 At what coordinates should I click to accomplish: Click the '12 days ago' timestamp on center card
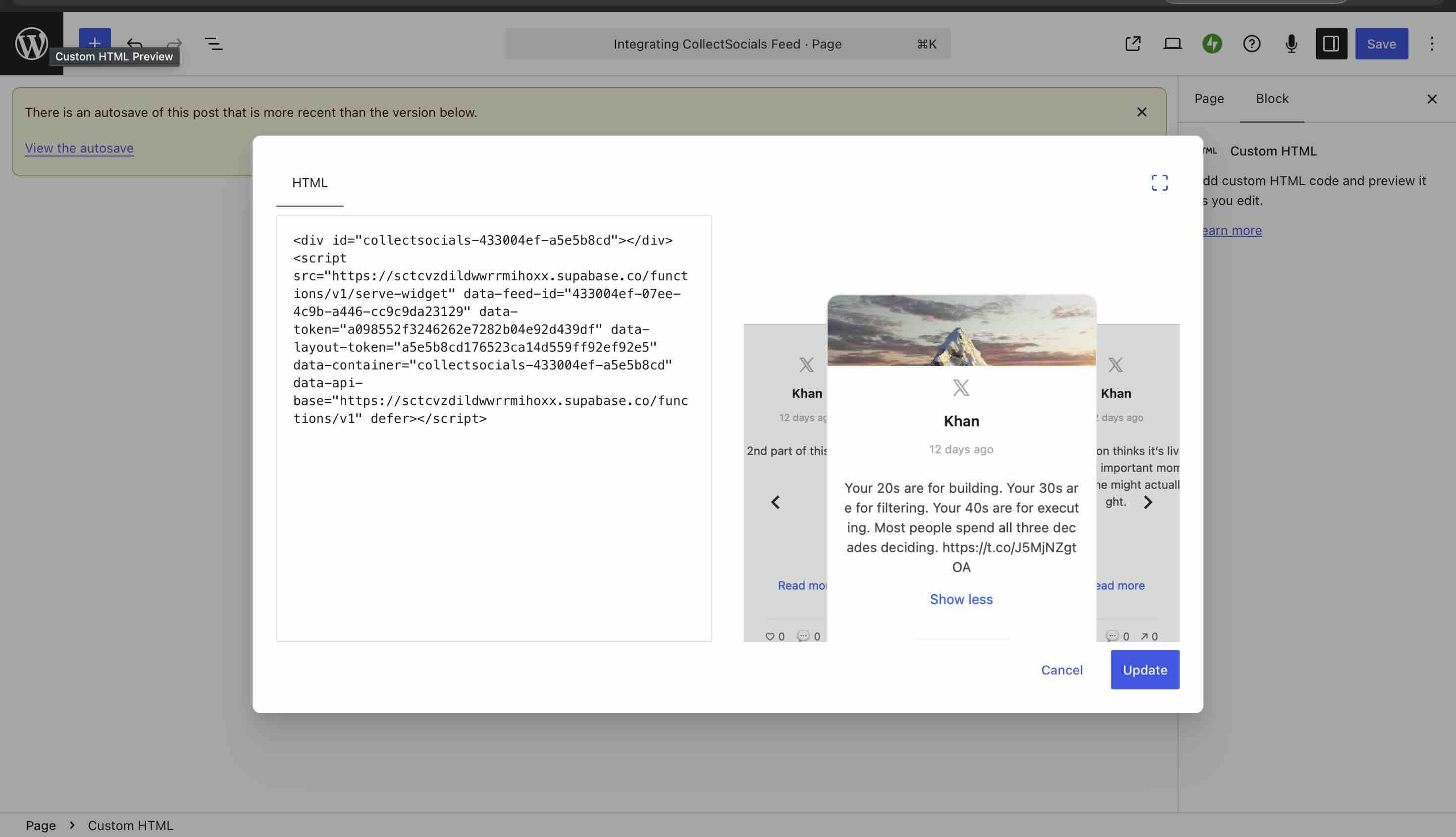(x=961, y=449)
